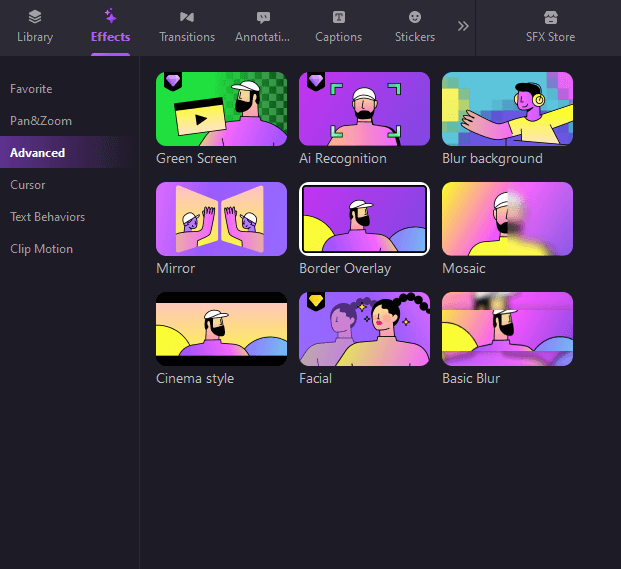The height and width of the screenshot is (569, 621).
Task: Click the Mirror label text
Action: pos(175,268)
